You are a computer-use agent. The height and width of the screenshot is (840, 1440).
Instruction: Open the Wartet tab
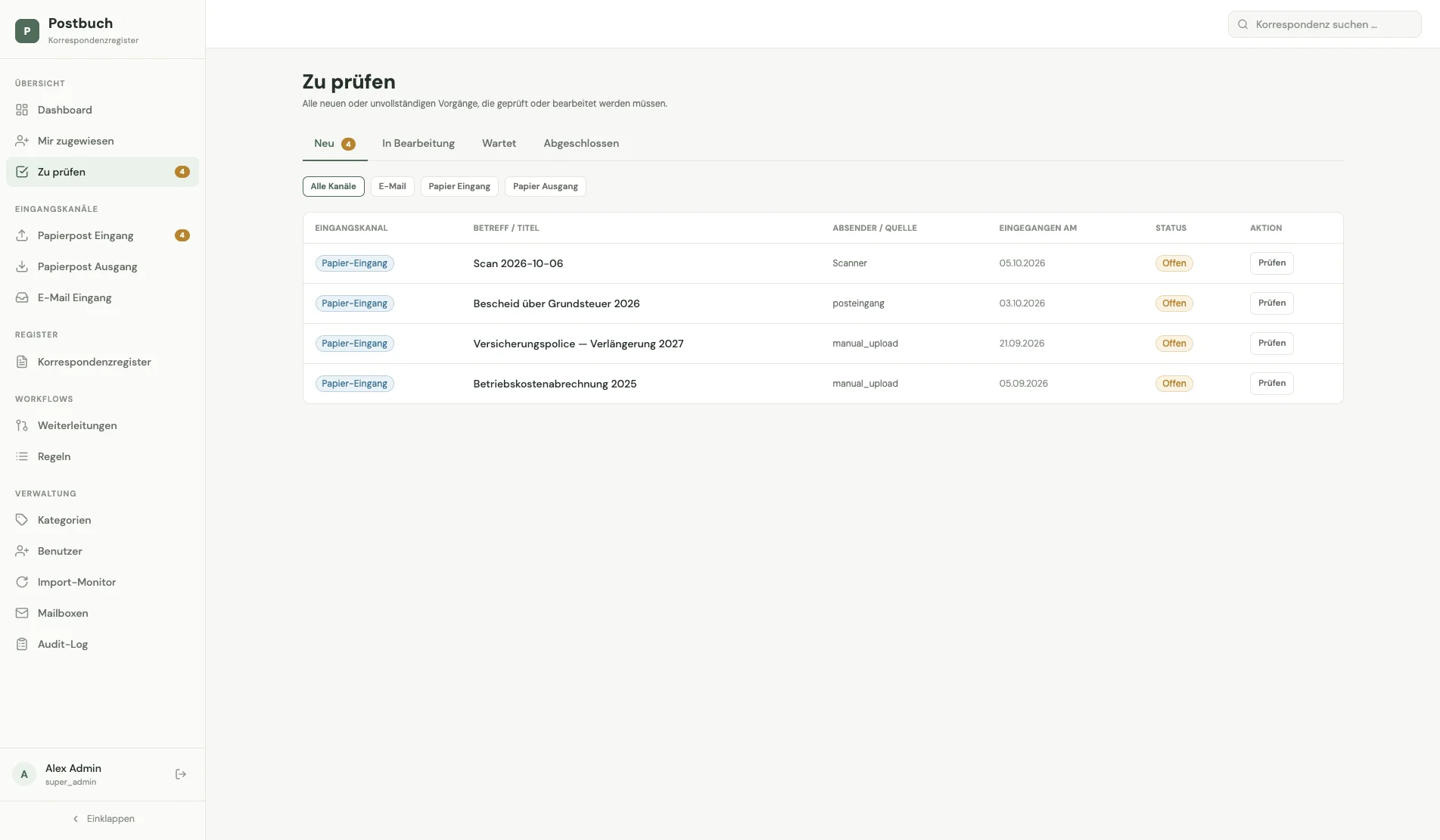point(499,143)
